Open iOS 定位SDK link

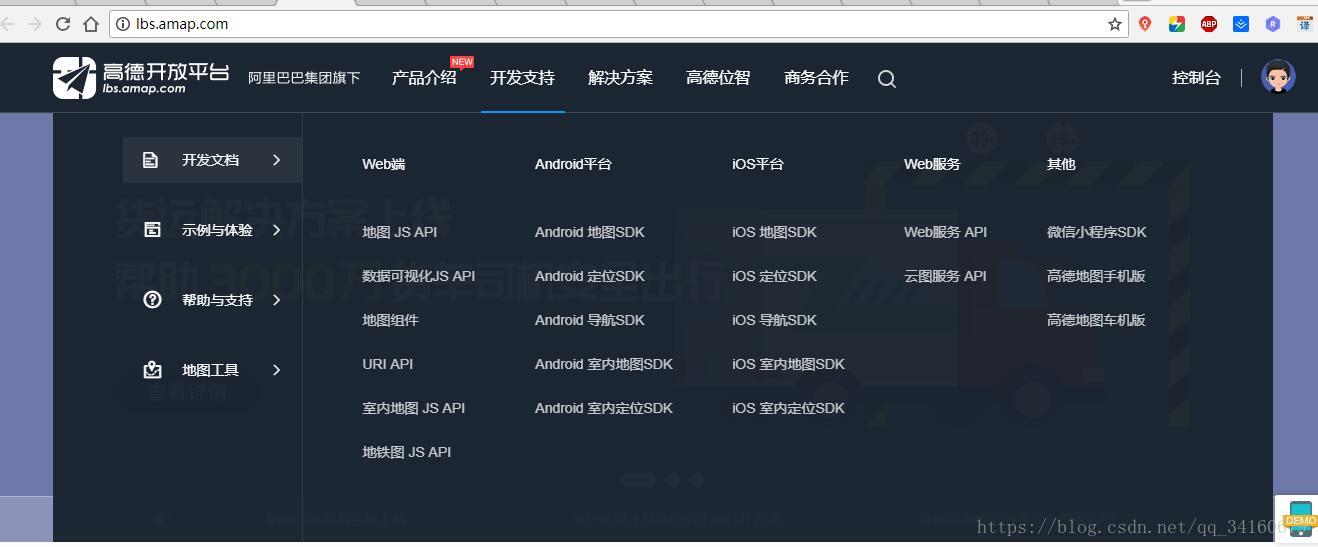point(774,276)
